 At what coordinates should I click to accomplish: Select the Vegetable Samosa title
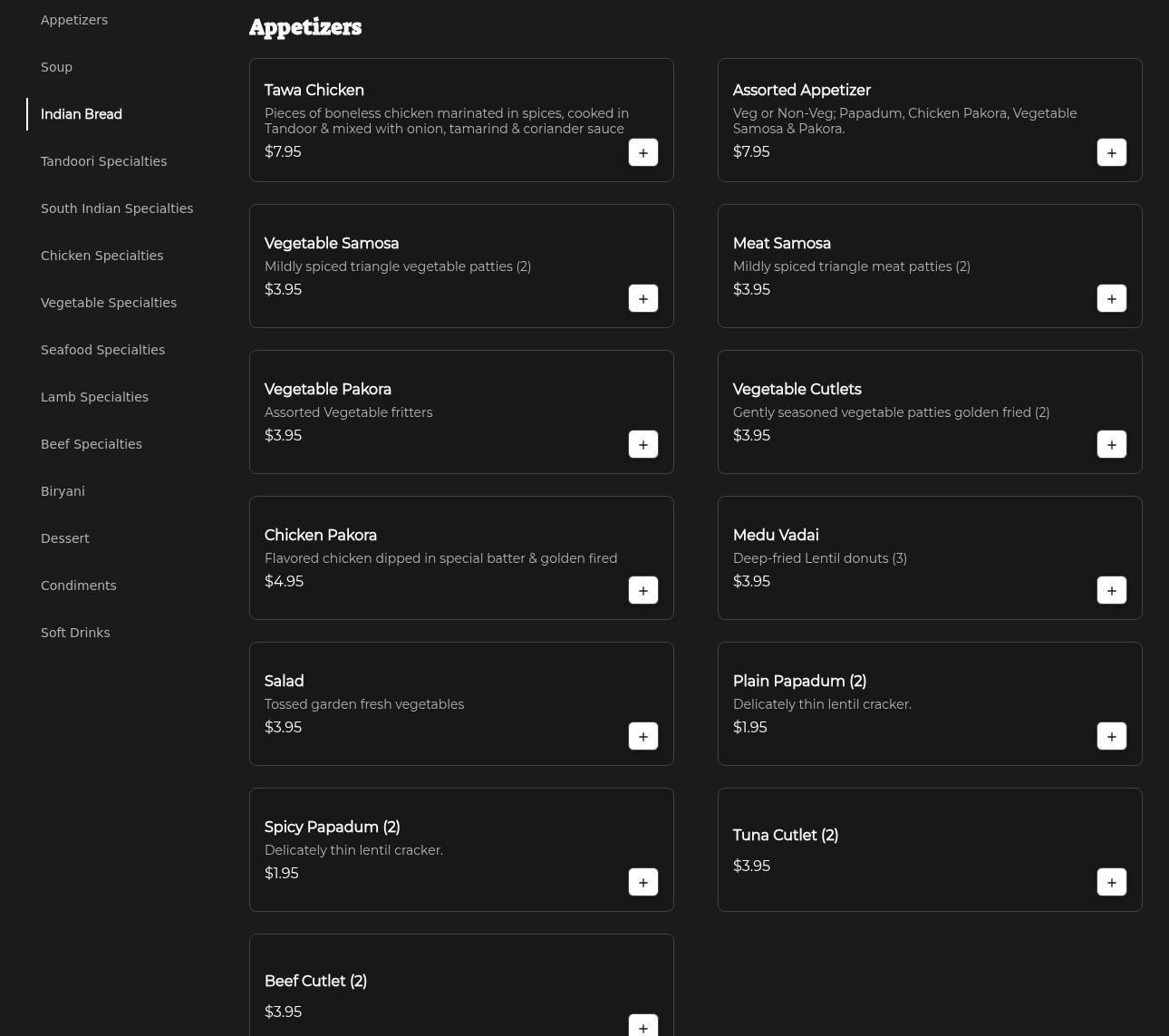[x=332, y=244]
